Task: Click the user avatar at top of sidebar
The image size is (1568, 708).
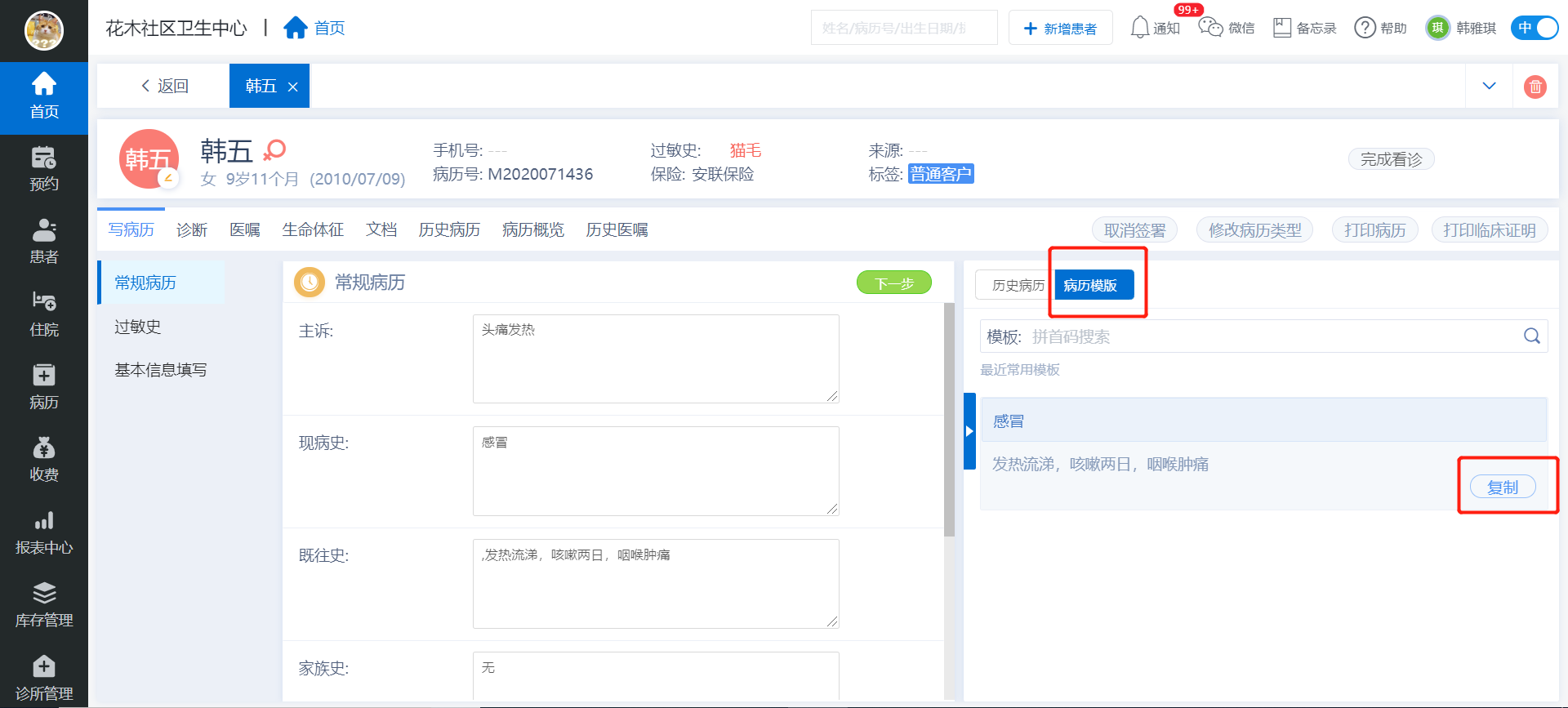Action: click(44, 30)
